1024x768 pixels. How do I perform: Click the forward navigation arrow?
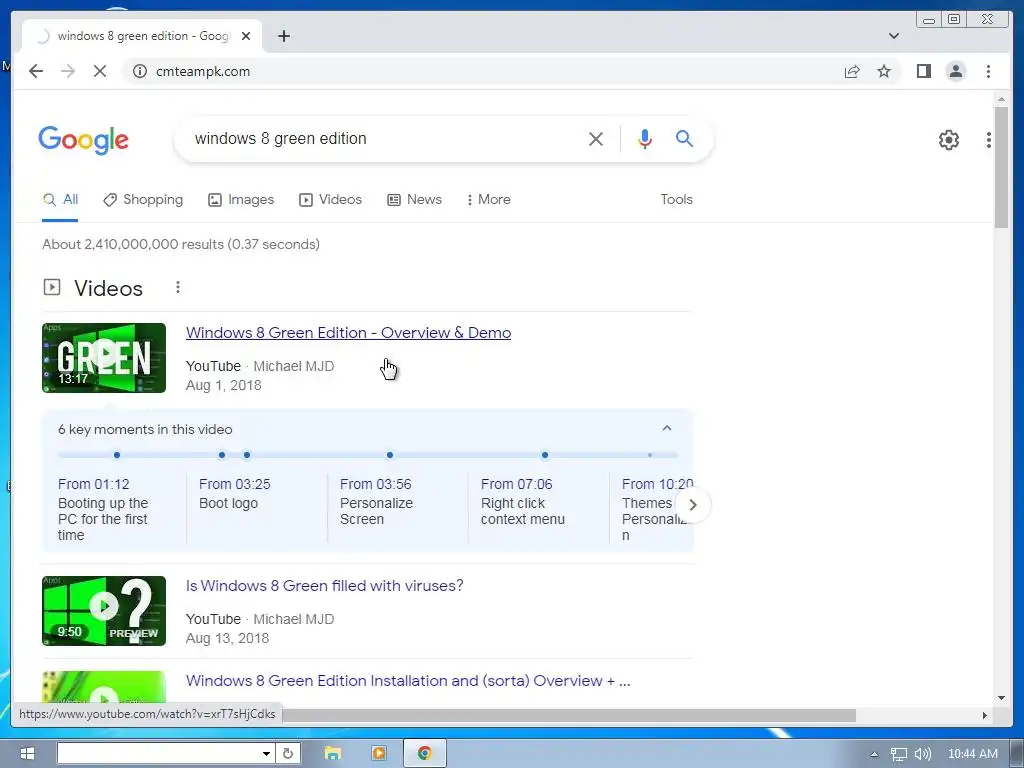68,71
